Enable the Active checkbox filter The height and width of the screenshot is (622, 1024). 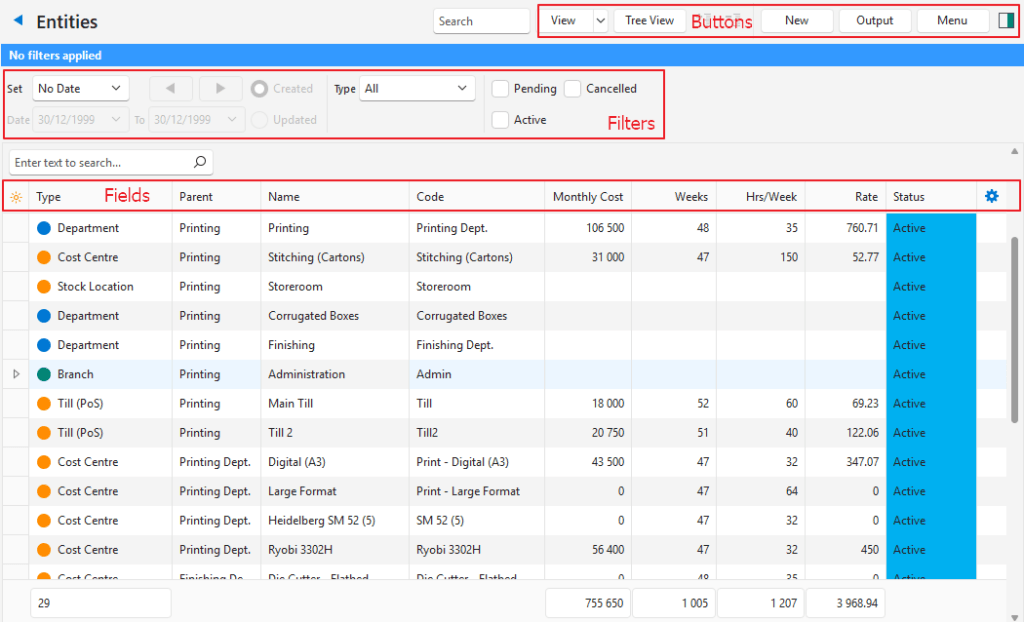tap(500, 120)
